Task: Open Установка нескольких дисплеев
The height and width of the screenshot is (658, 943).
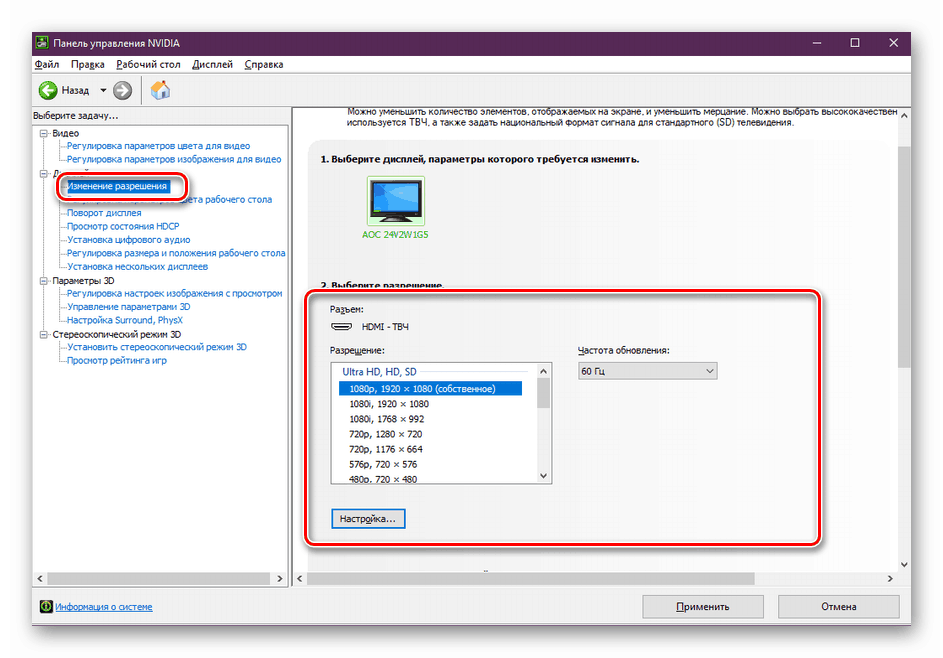Action: pyautogui.click(x=137, y=266)
